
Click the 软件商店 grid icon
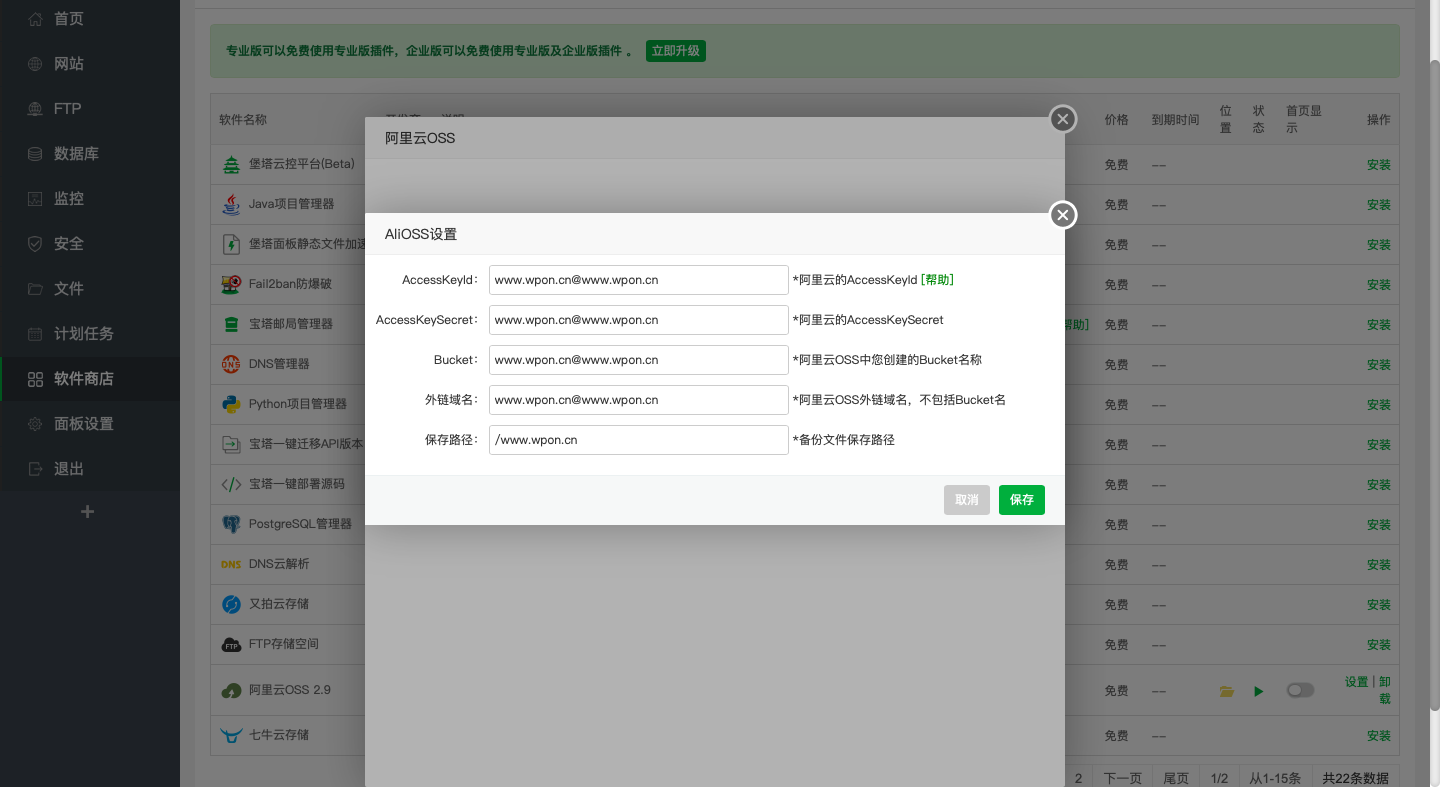(35, 379)
